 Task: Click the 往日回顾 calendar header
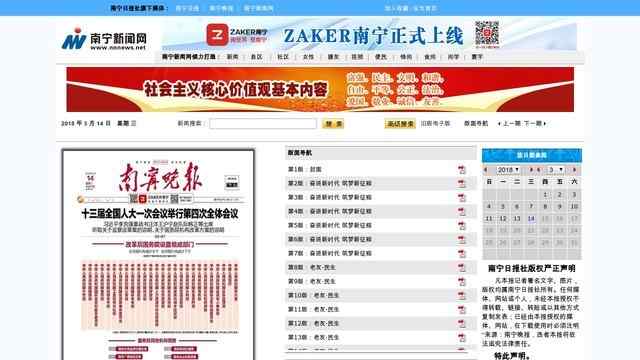(532, 156)
